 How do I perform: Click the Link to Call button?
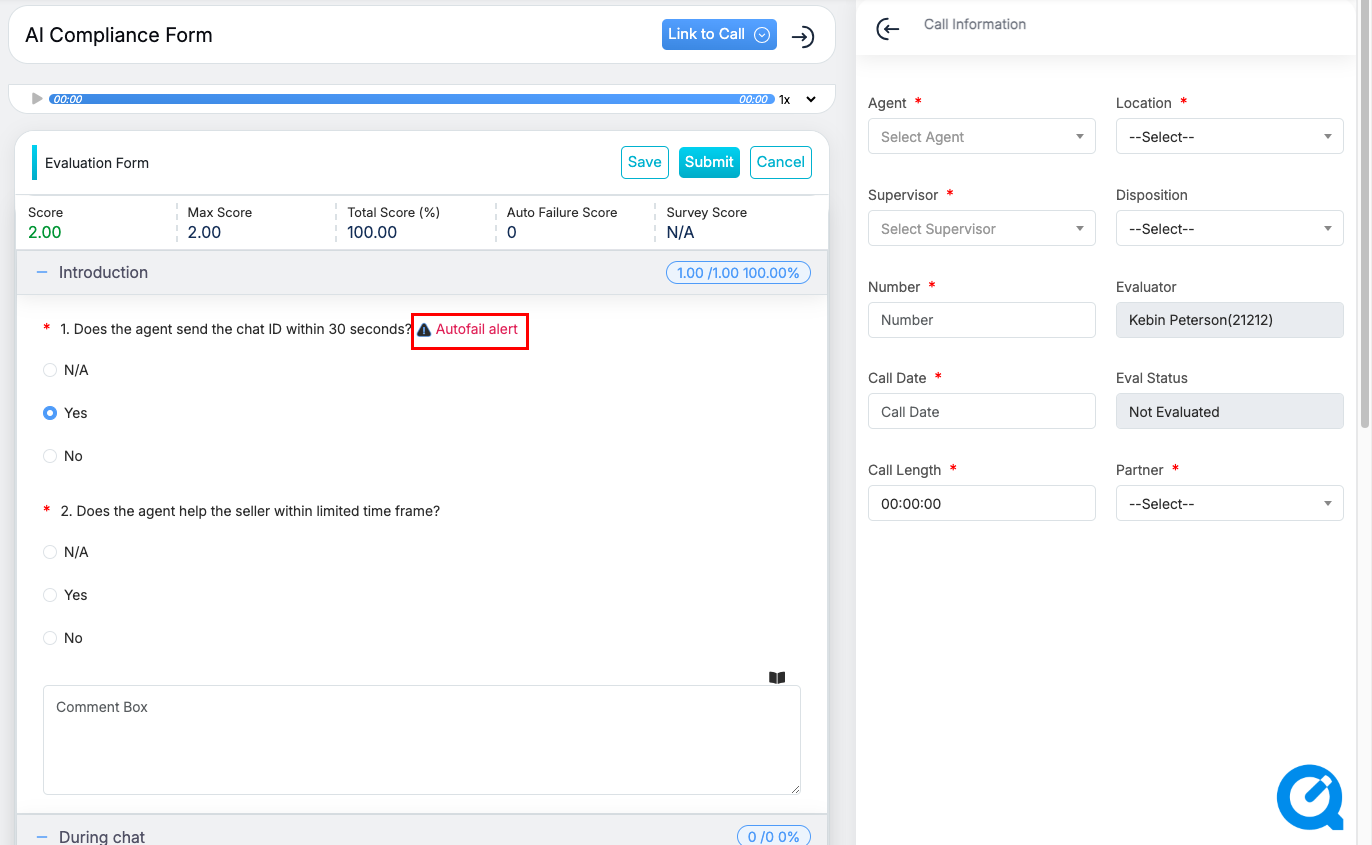pos(718,34)
